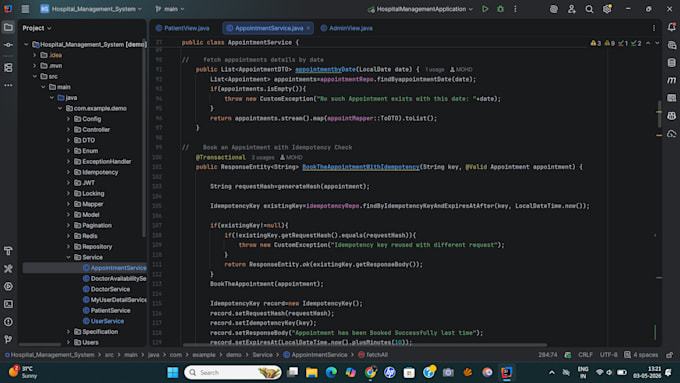
Task: Go to next highlighted error arrow
Action: pos(657,43)
